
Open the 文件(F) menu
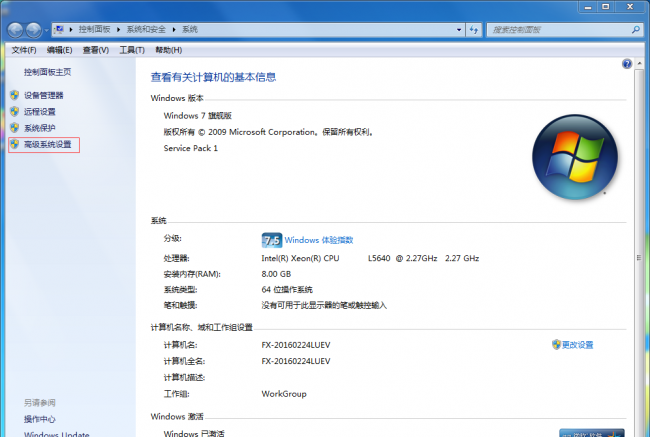(24, 50)
